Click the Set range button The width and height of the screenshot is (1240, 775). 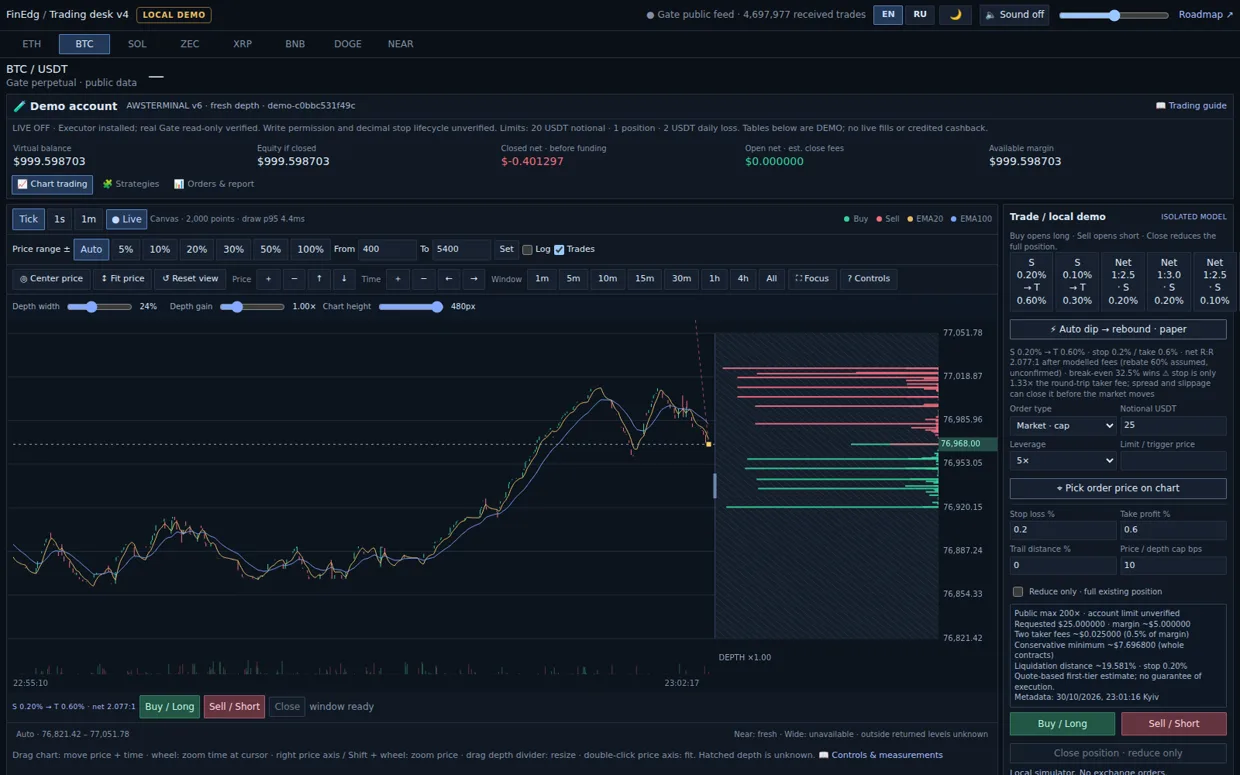pos(506,250)
